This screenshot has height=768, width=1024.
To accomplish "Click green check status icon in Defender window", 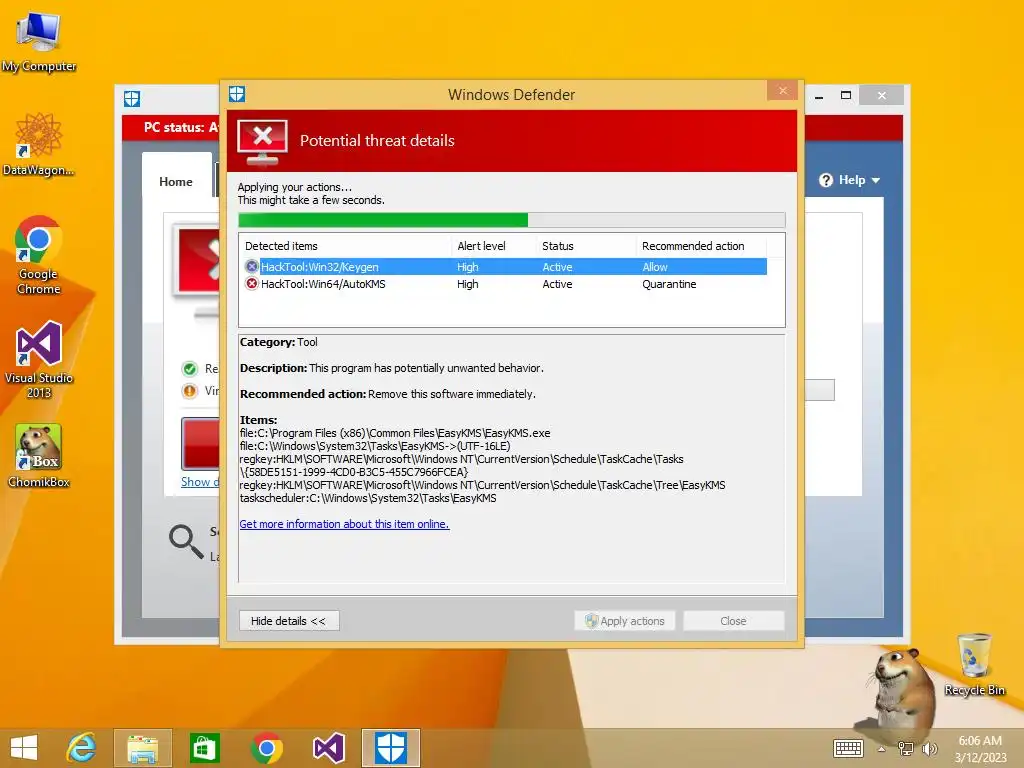I will 189,369.
